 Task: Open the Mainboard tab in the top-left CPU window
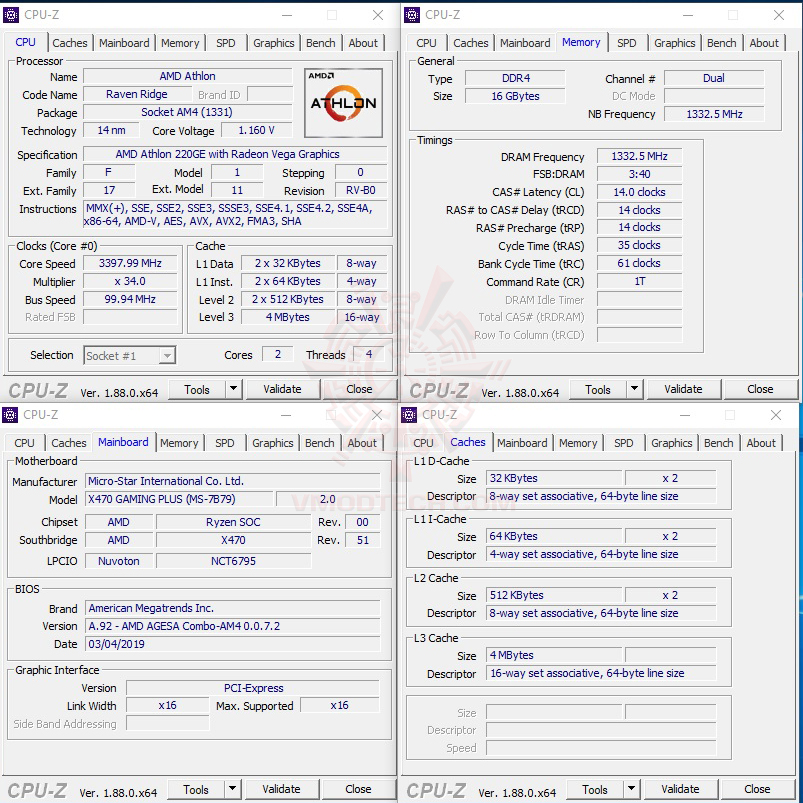pyautogui.click(x=124, y=43)
